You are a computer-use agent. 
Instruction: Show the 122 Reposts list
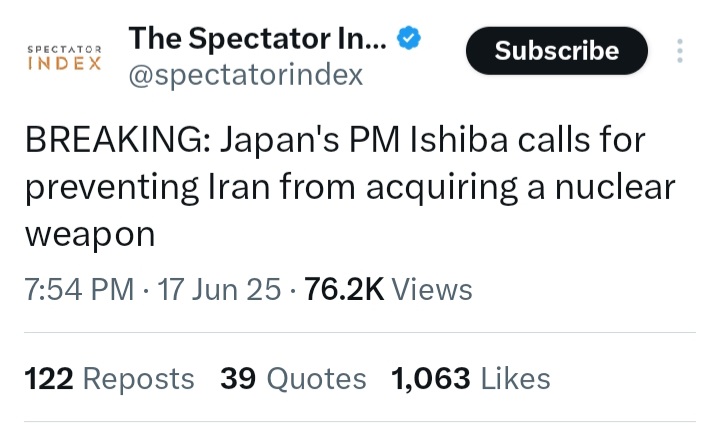tap(109, 379)
